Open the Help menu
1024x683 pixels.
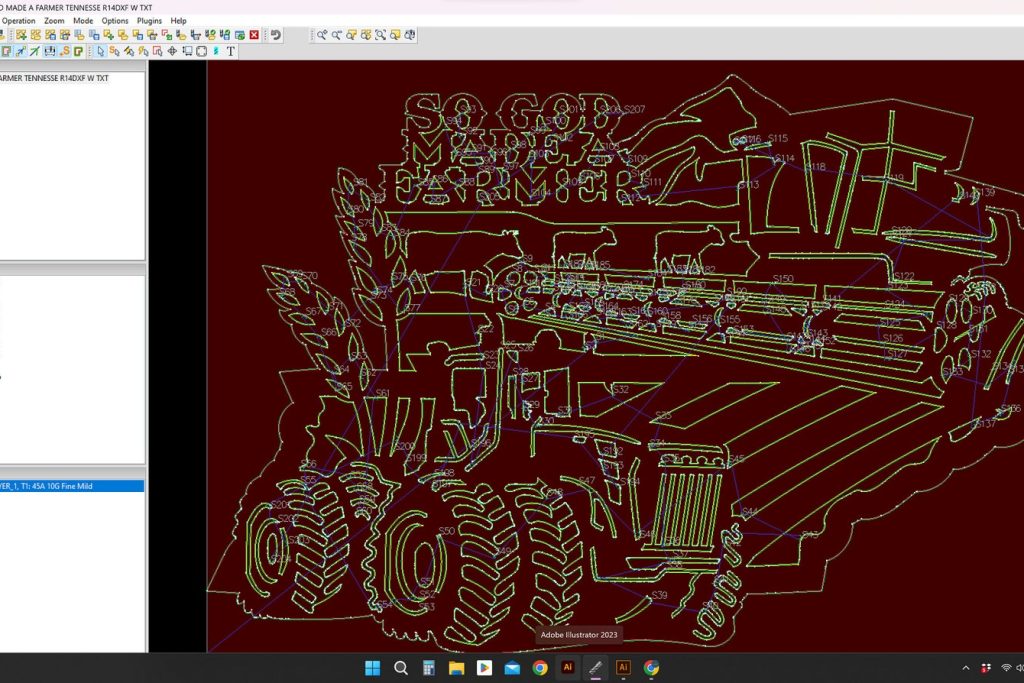tap(178, 20)
